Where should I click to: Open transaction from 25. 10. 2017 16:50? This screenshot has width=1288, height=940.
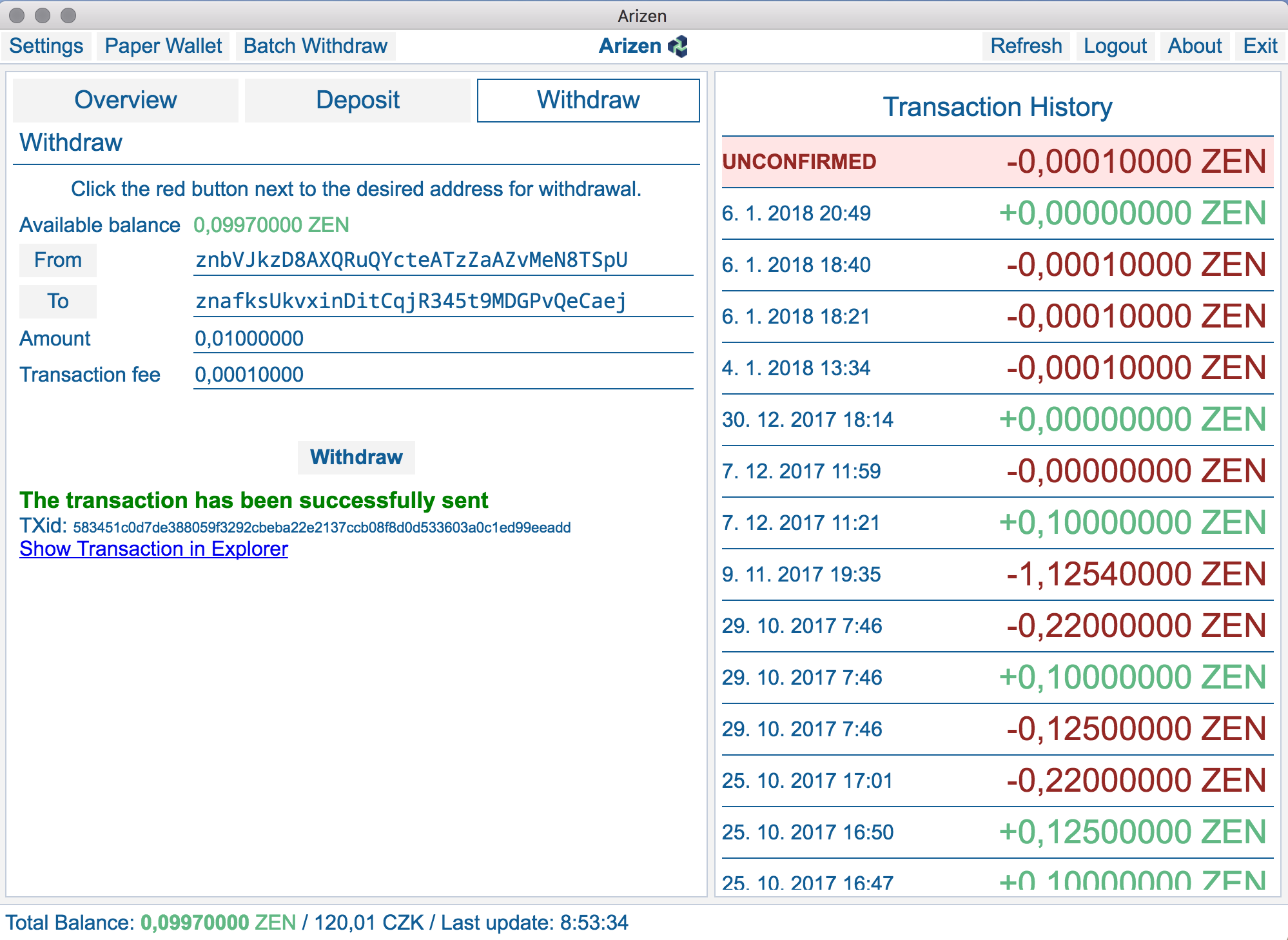coord(998,832)
